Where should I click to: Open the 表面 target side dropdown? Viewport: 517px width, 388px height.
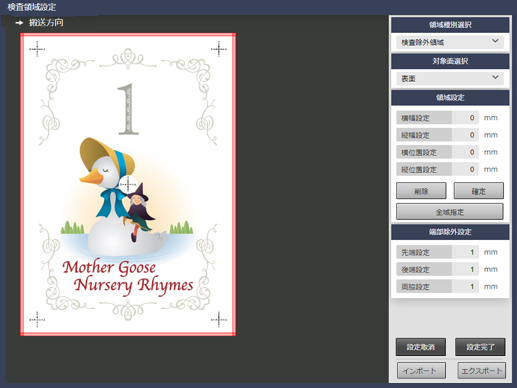tap(450, 78)
